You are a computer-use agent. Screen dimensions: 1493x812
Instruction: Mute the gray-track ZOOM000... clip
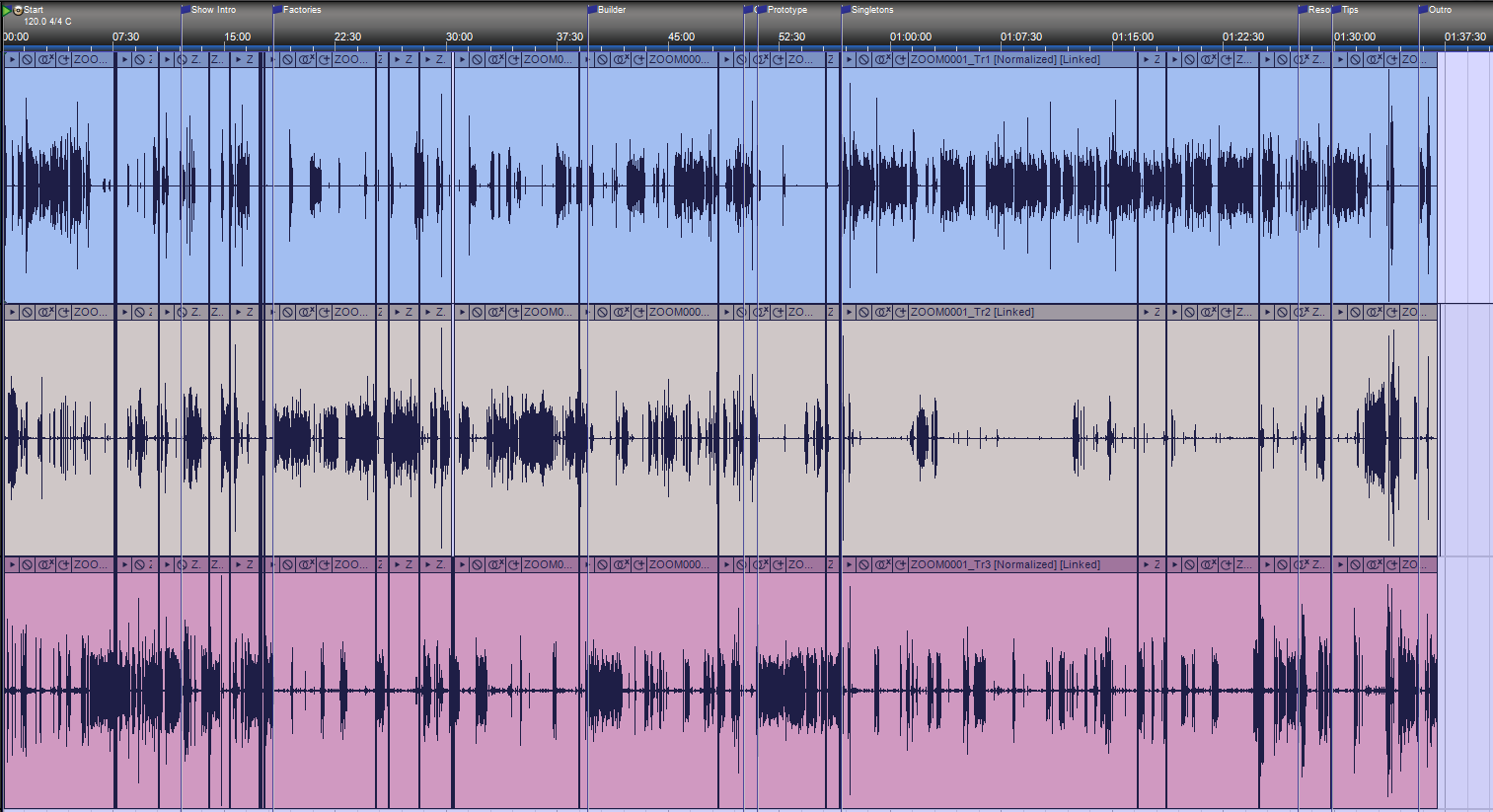(x=602, y=312)
